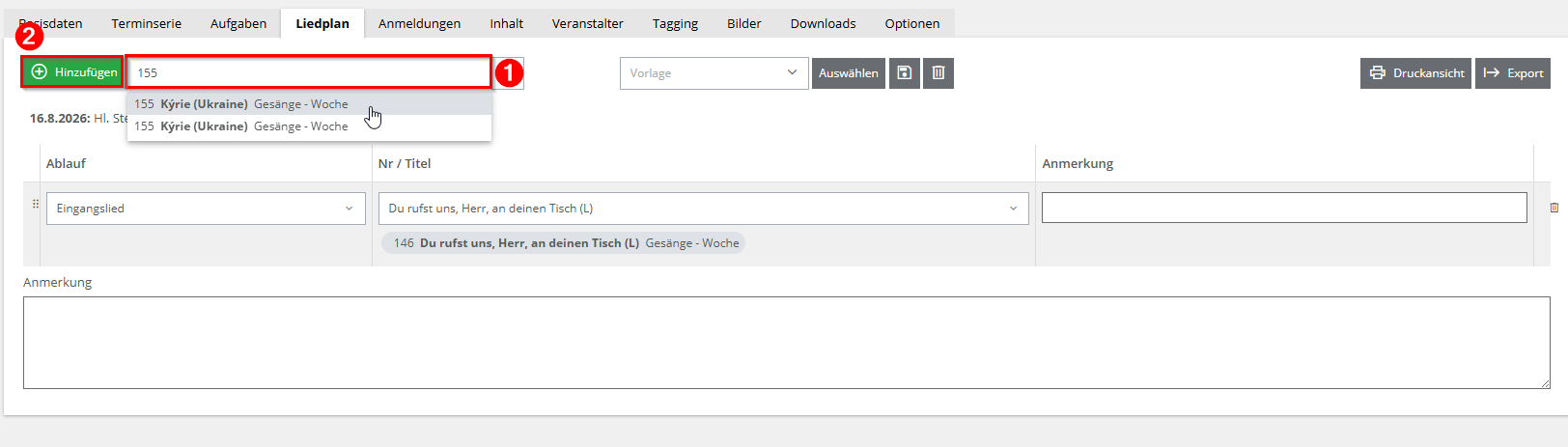Switch to the Bilder tab

coord(743,23)
